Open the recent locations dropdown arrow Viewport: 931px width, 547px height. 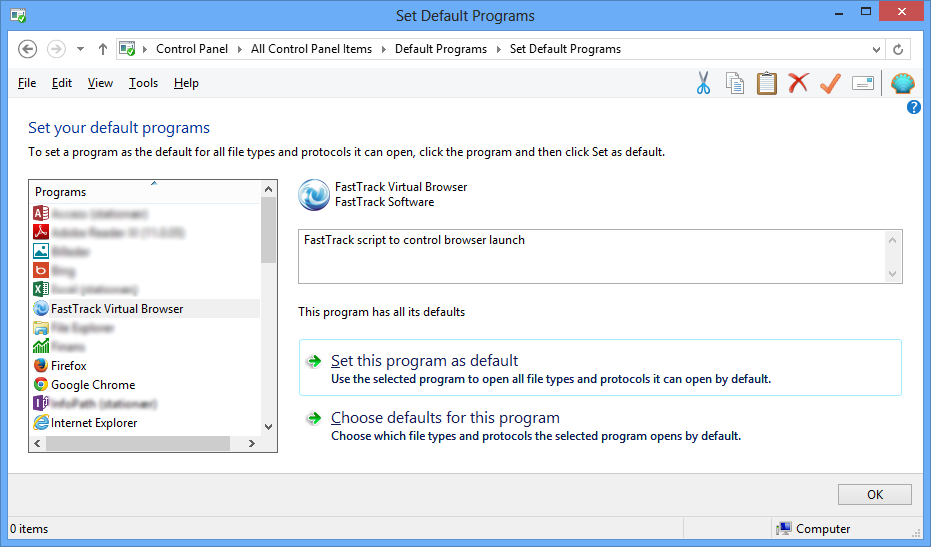pos(80,49)
